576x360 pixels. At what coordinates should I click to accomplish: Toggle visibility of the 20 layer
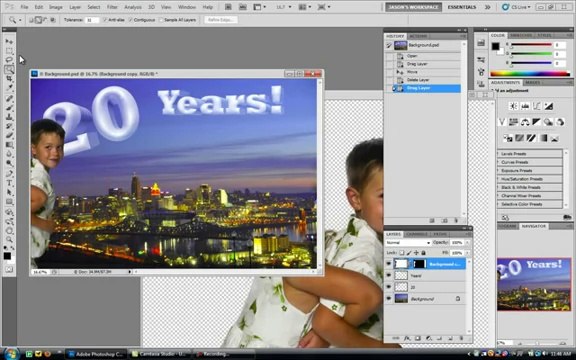[x=389, y=287]
